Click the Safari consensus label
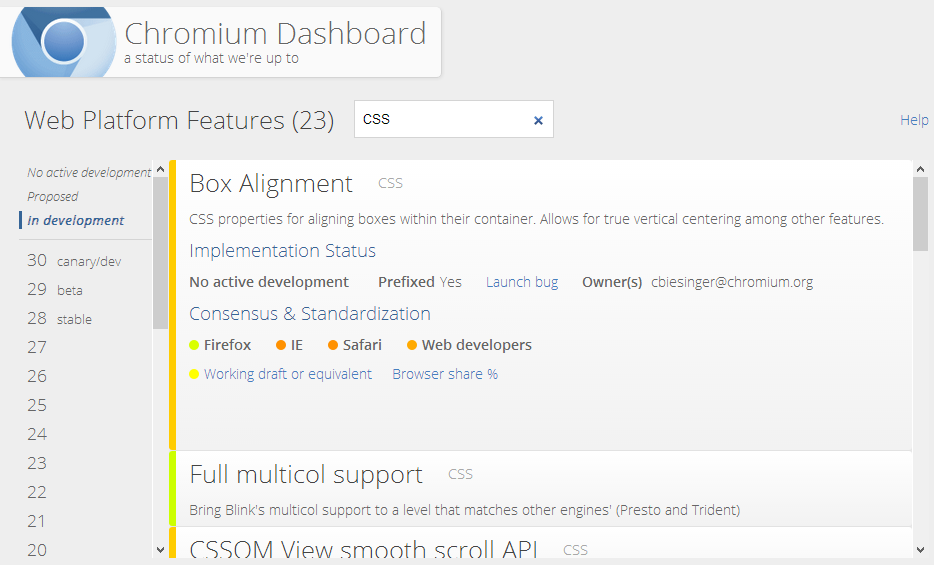934x565 pixels. [x=362, y=345]
